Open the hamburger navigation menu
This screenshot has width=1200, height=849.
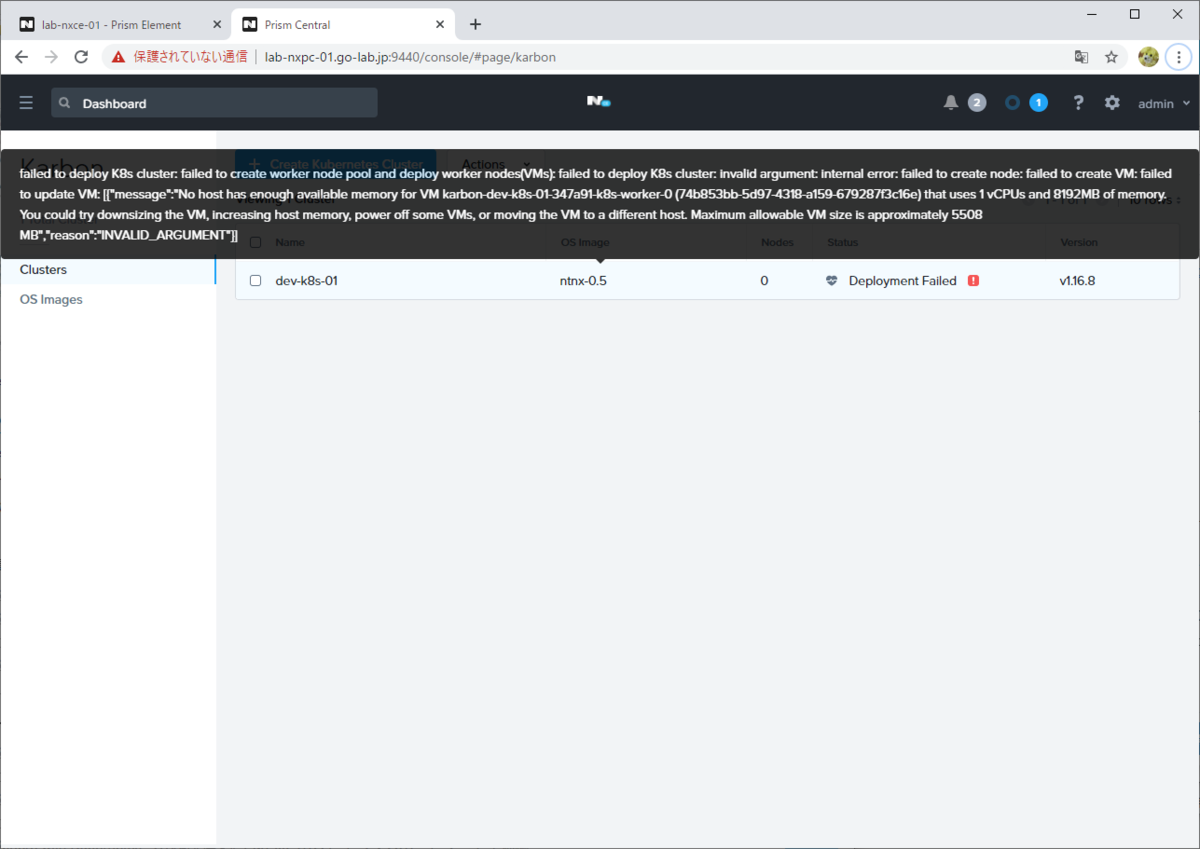point(26,103)
